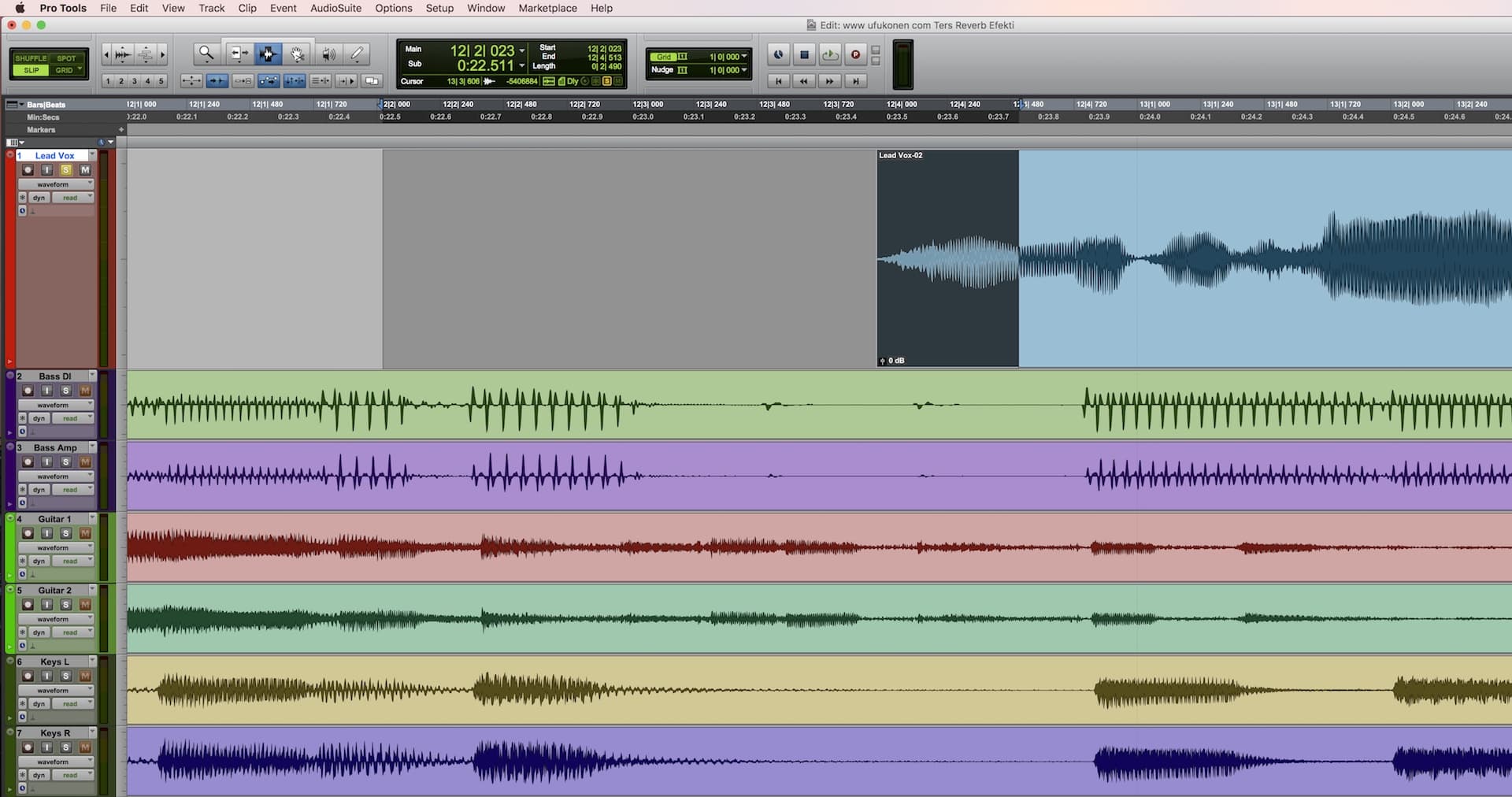Mute the Bass DI track
Viewport: 1512px width, 797px height.
click(x=85, y=391)
